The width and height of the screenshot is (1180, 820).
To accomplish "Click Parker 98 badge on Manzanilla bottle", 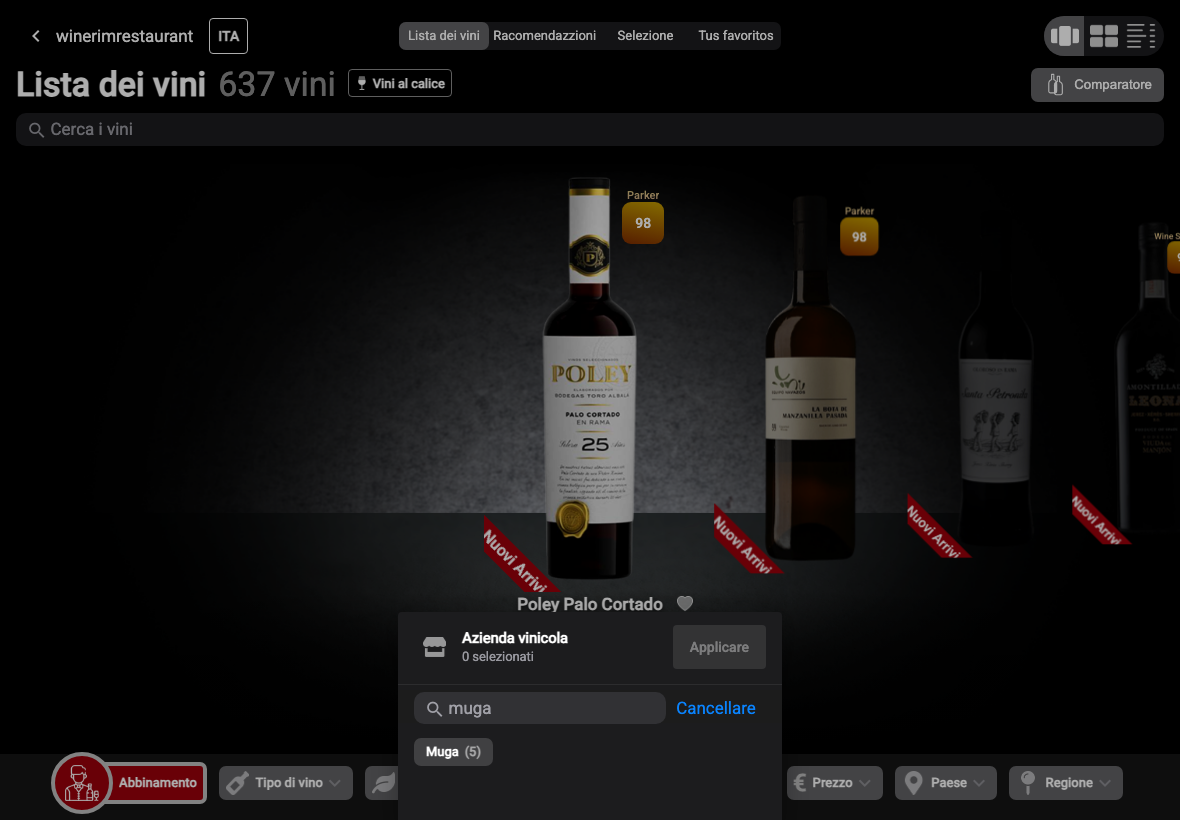I will (859, 236).
